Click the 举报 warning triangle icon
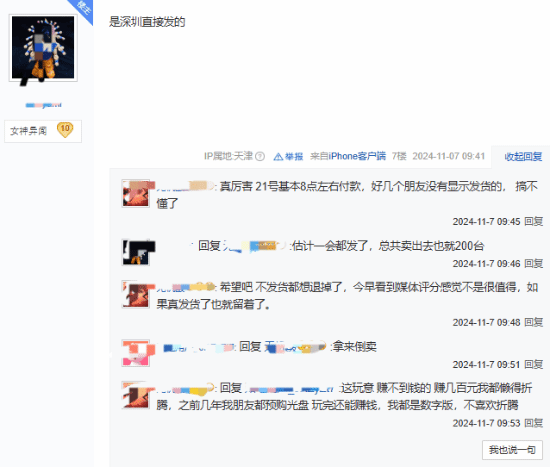The width and height of the screenshot is (550, 467). 278,156
